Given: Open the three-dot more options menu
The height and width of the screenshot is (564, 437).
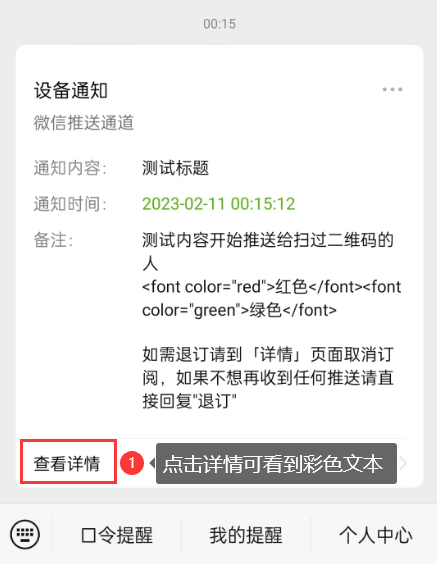Looking at the screenshot, I should (x=392, y=89).
